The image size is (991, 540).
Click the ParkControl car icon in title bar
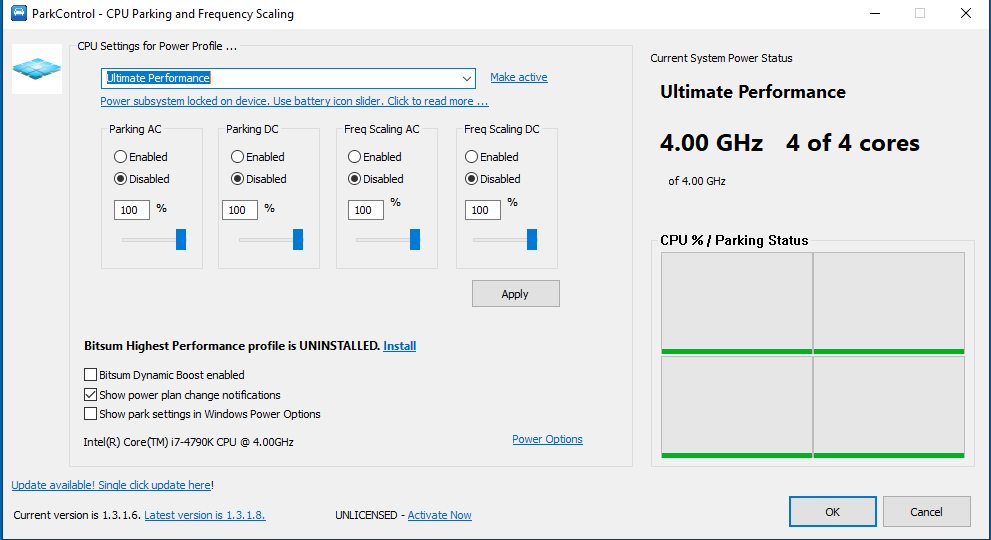tap(19, 13)
